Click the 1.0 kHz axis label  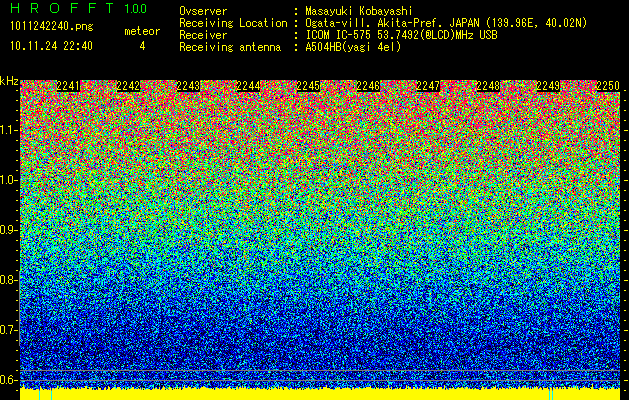(8, 180)
